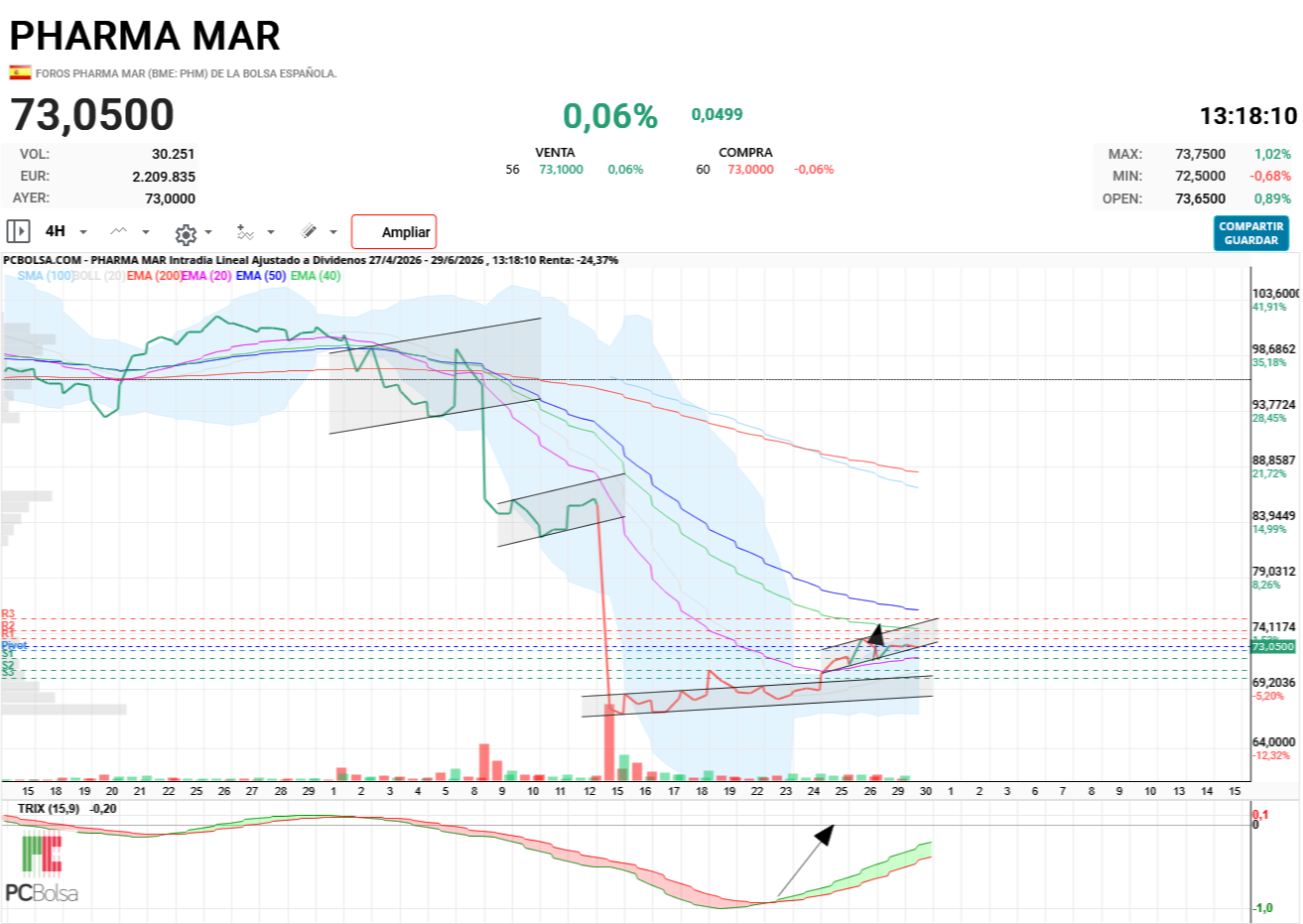Screen dimensions: 1303x924
Task: Toggle the SMA (100) indicator label
Action: tap(46, 276)
